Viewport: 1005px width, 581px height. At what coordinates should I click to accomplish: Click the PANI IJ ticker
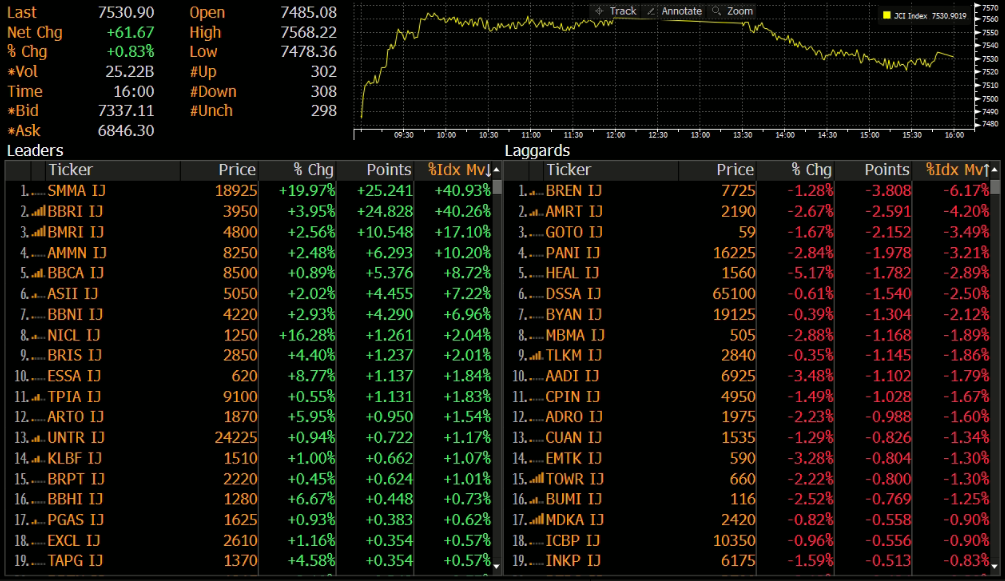pyautogui.click(x=572, y=253)
